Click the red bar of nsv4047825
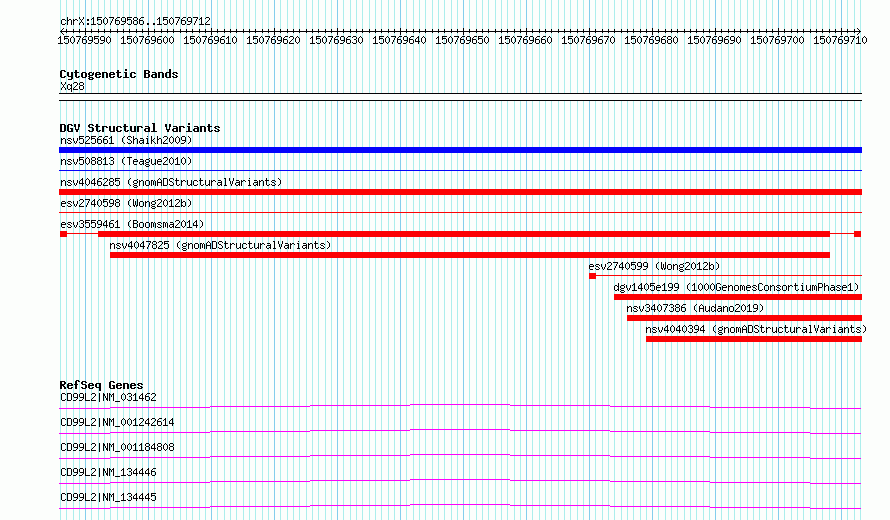 coord(470,255)
